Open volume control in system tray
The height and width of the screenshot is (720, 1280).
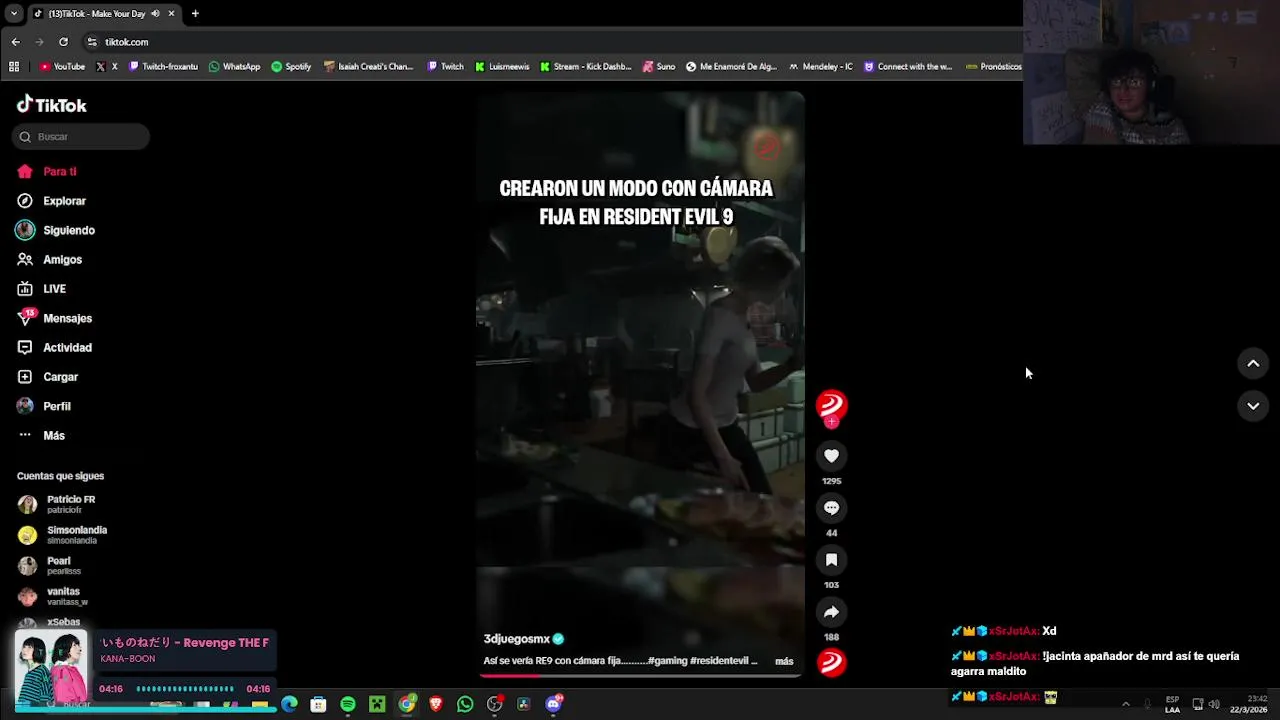tap(1214, 704)
